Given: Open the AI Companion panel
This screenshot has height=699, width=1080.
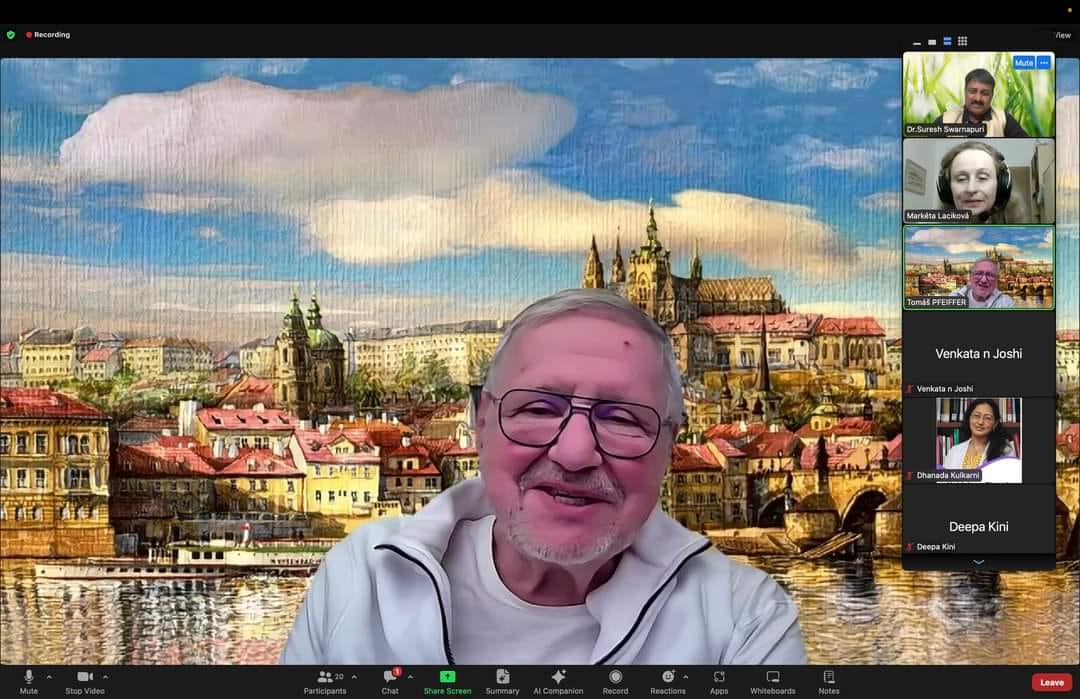Looking at the screenshot, I should (x=558, y=681).
